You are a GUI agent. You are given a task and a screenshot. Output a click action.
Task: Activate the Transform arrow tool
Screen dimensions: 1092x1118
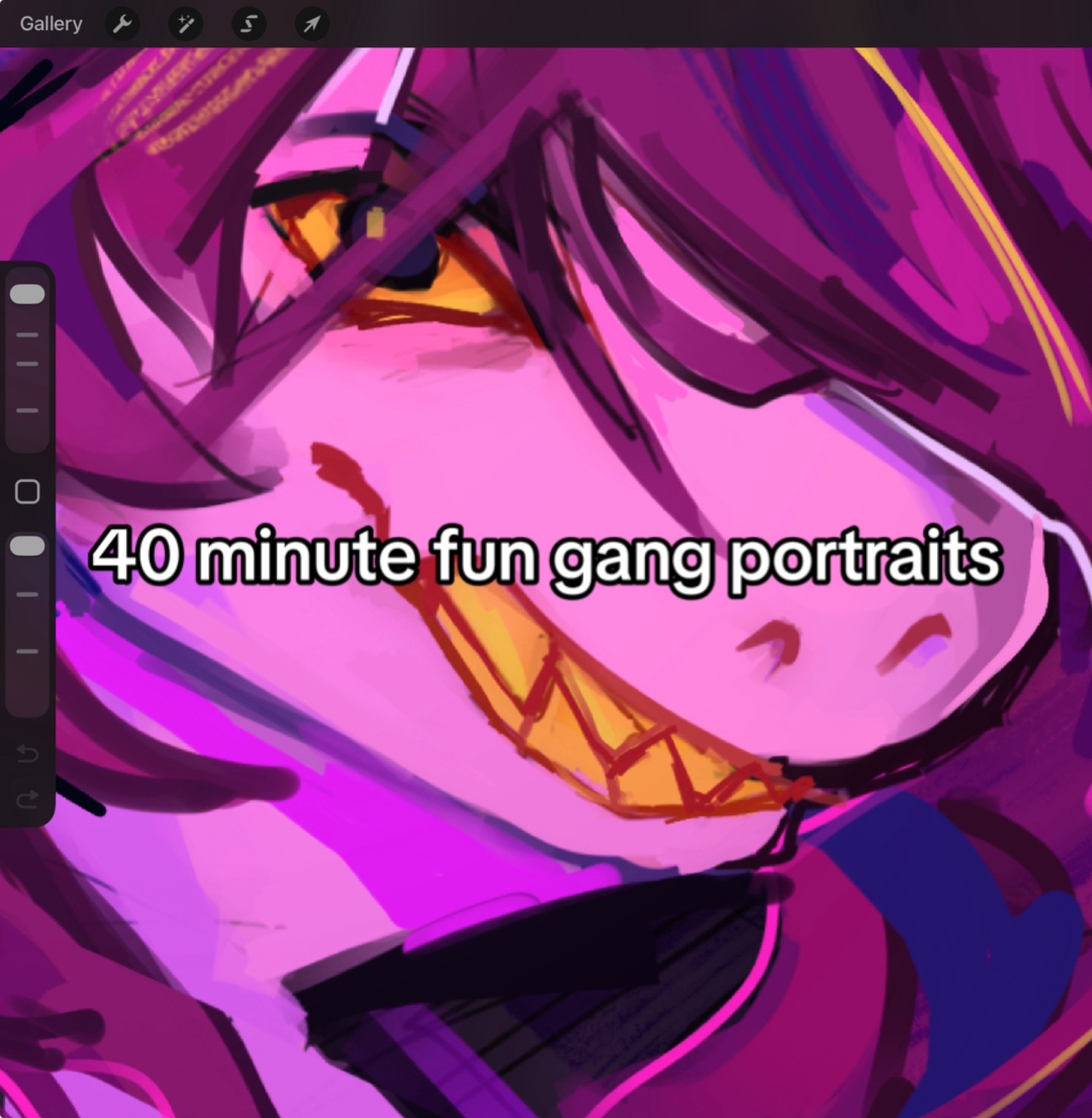coord(311,25)
